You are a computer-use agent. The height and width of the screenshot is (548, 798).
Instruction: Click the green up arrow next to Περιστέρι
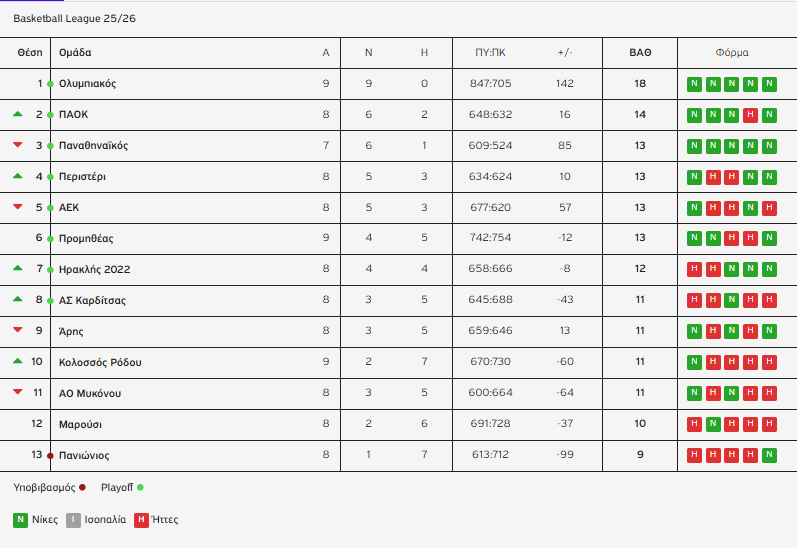[17, 176]
